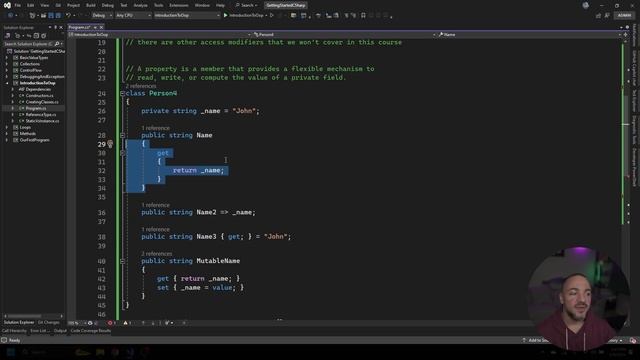Expand the Dependencies node
The height and width of the screenshot is (360, 640).
click(13, 89)
